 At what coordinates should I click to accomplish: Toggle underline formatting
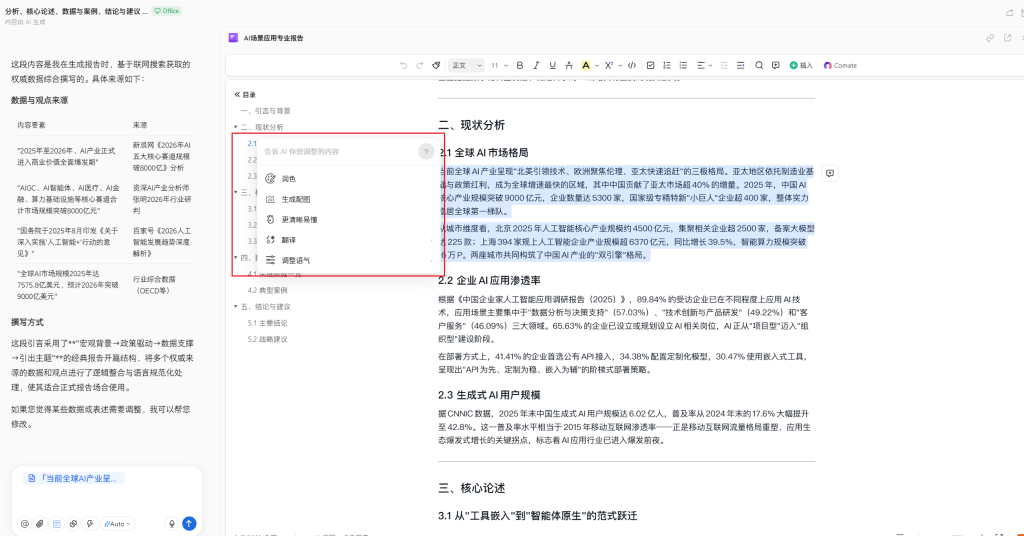coord(552,65)
